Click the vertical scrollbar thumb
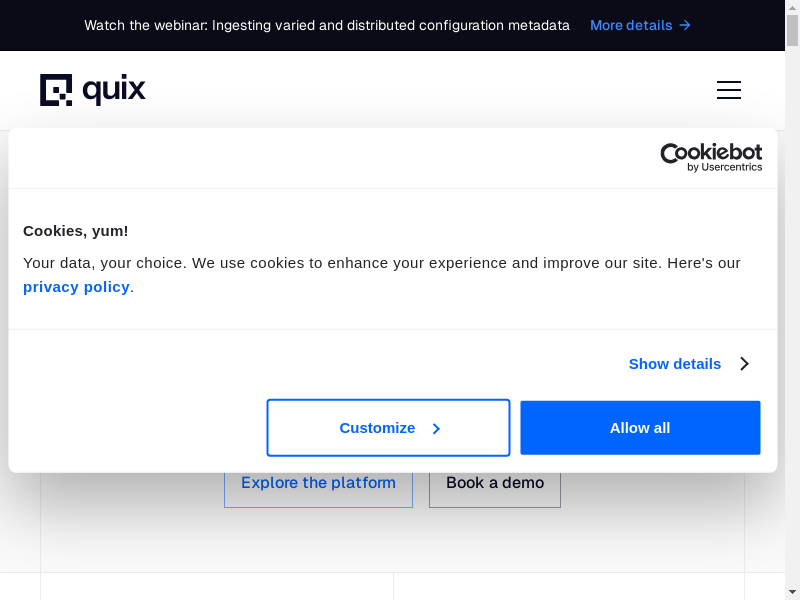Image resolution: width=800 pixels, height=600 pixels. pos(793,30)
